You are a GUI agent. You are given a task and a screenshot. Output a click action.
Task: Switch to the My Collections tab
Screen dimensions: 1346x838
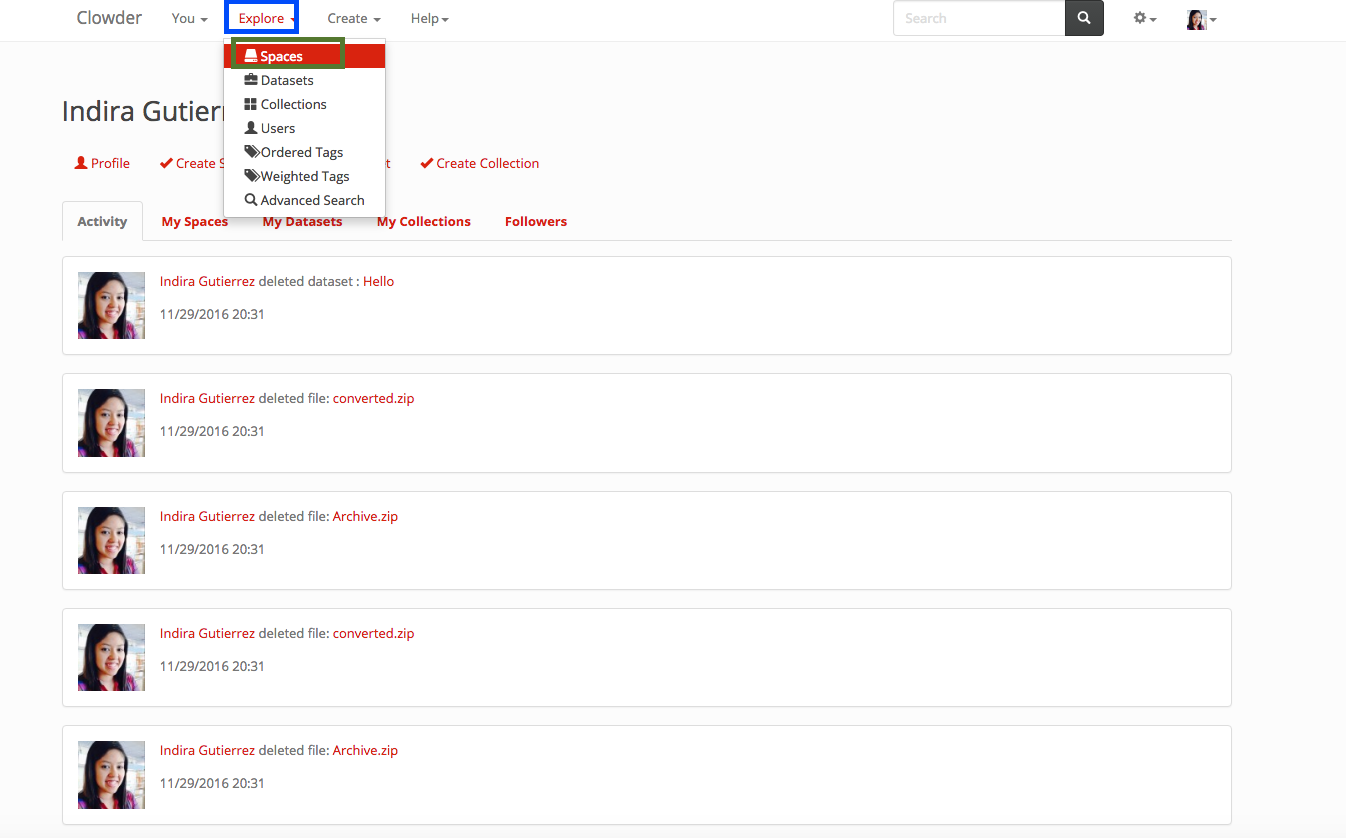pos(423,221)
